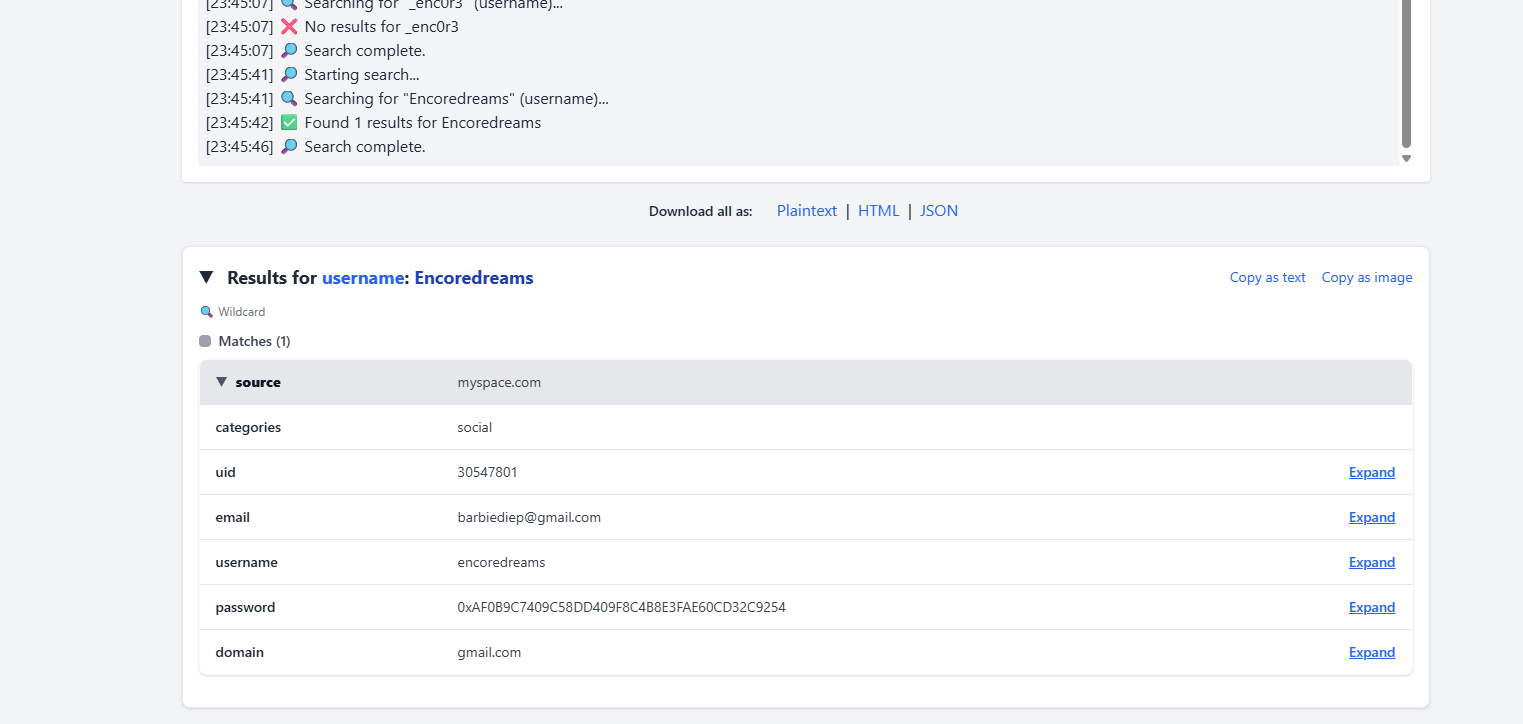Viewport: 1523px width, 724px height.
Task: Click the blue 'username' link in results header
Action: pos(363,278)
